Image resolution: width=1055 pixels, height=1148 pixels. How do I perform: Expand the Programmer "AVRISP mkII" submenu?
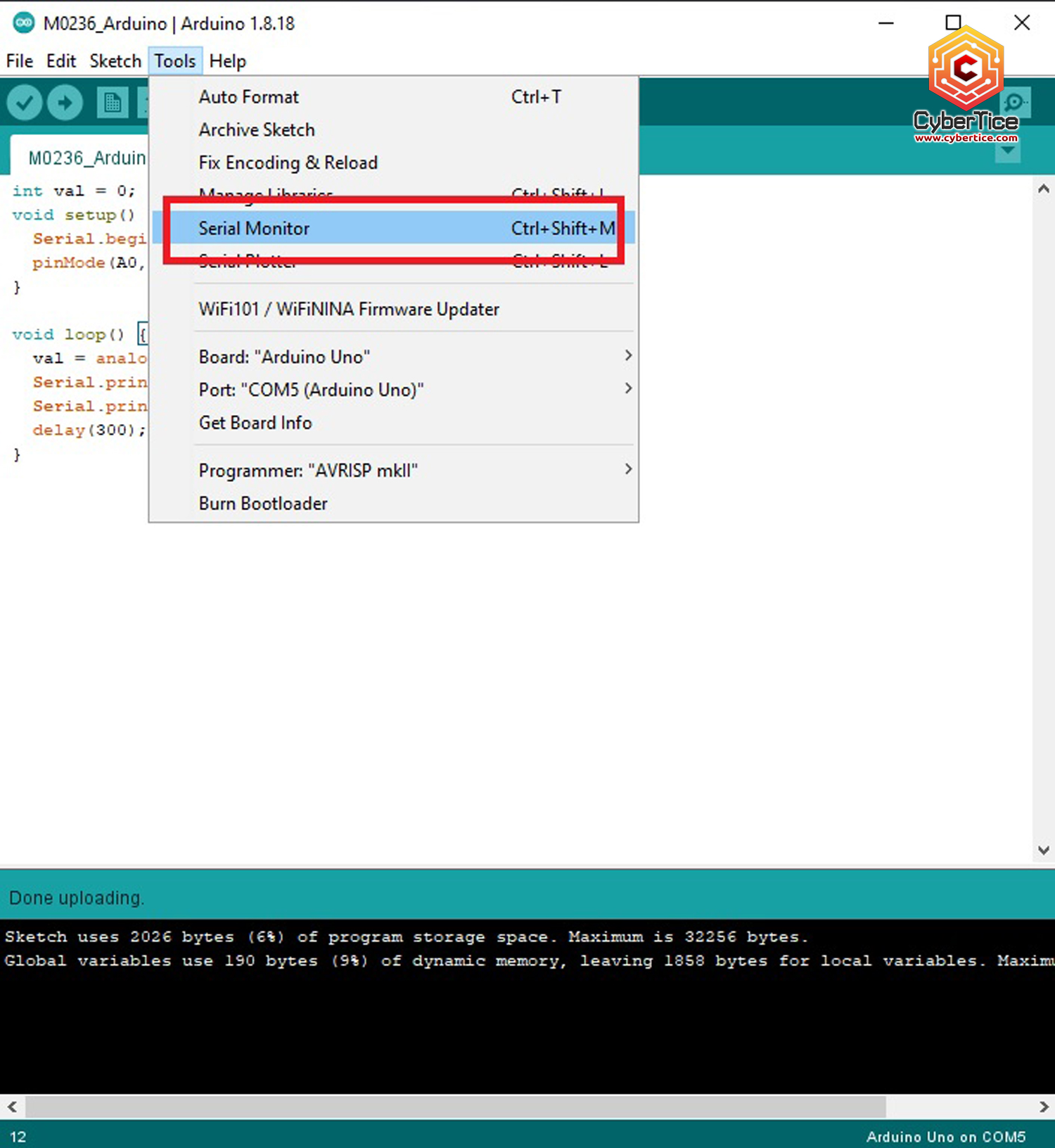pos(393,470)
